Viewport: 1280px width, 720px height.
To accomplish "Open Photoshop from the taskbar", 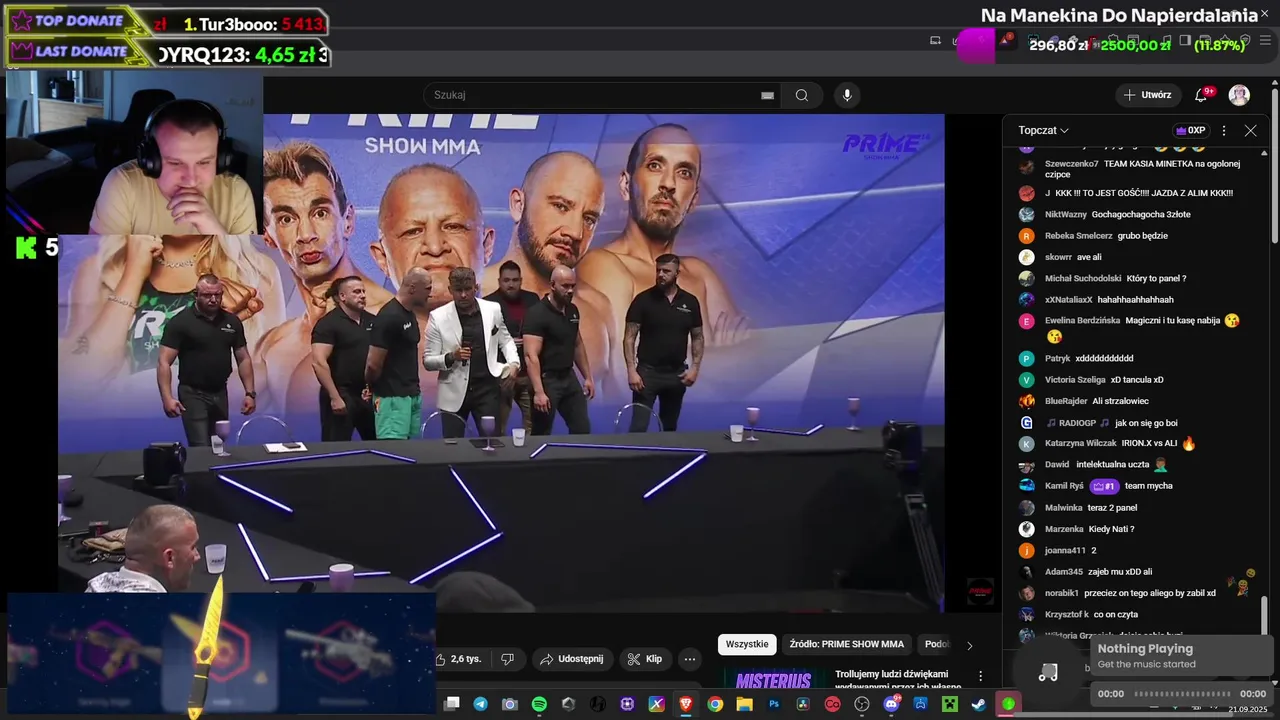I will pyautogui.click(x=773, y=704).
